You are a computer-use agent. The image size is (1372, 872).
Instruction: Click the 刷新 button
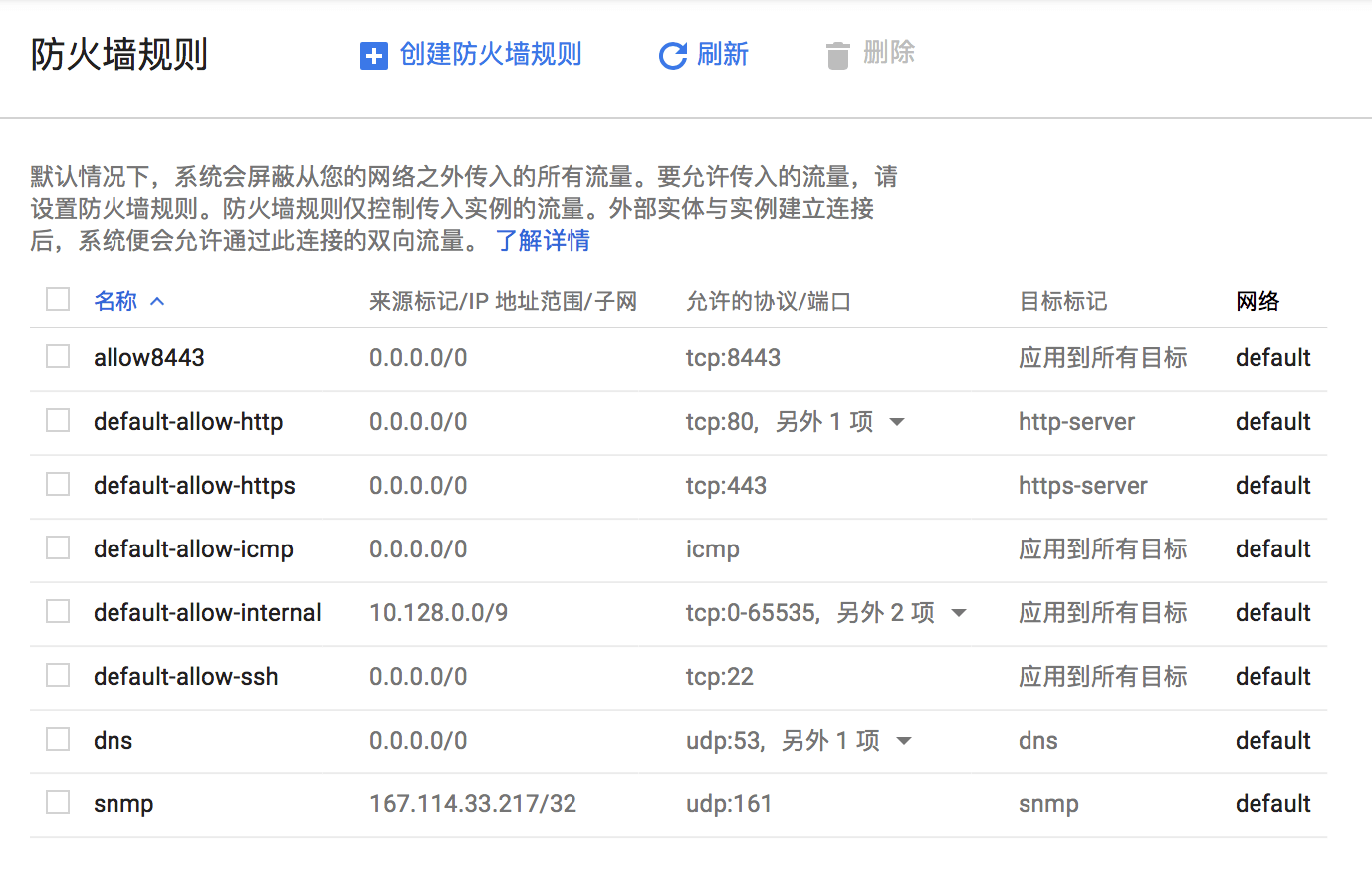[720, 56]
